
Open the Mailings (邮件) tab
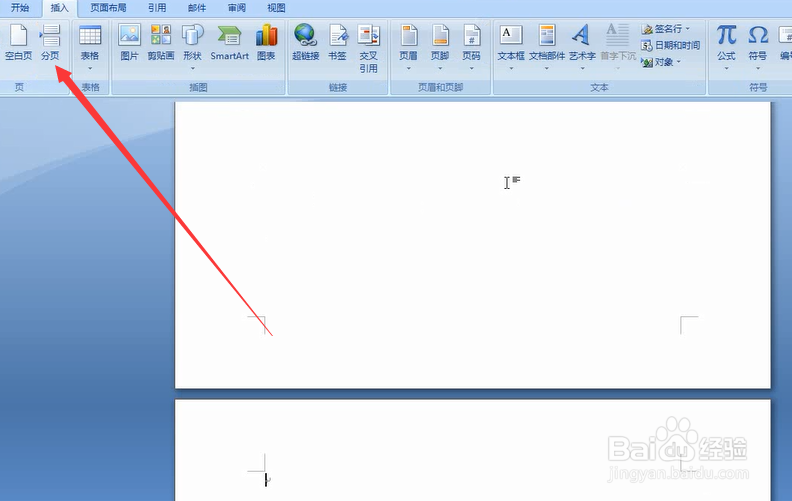197,8
